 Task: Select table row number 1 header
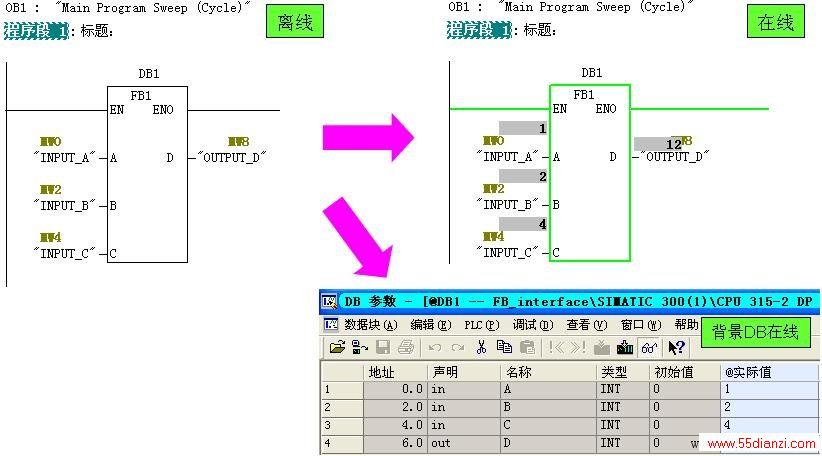(x=342, y=389)
